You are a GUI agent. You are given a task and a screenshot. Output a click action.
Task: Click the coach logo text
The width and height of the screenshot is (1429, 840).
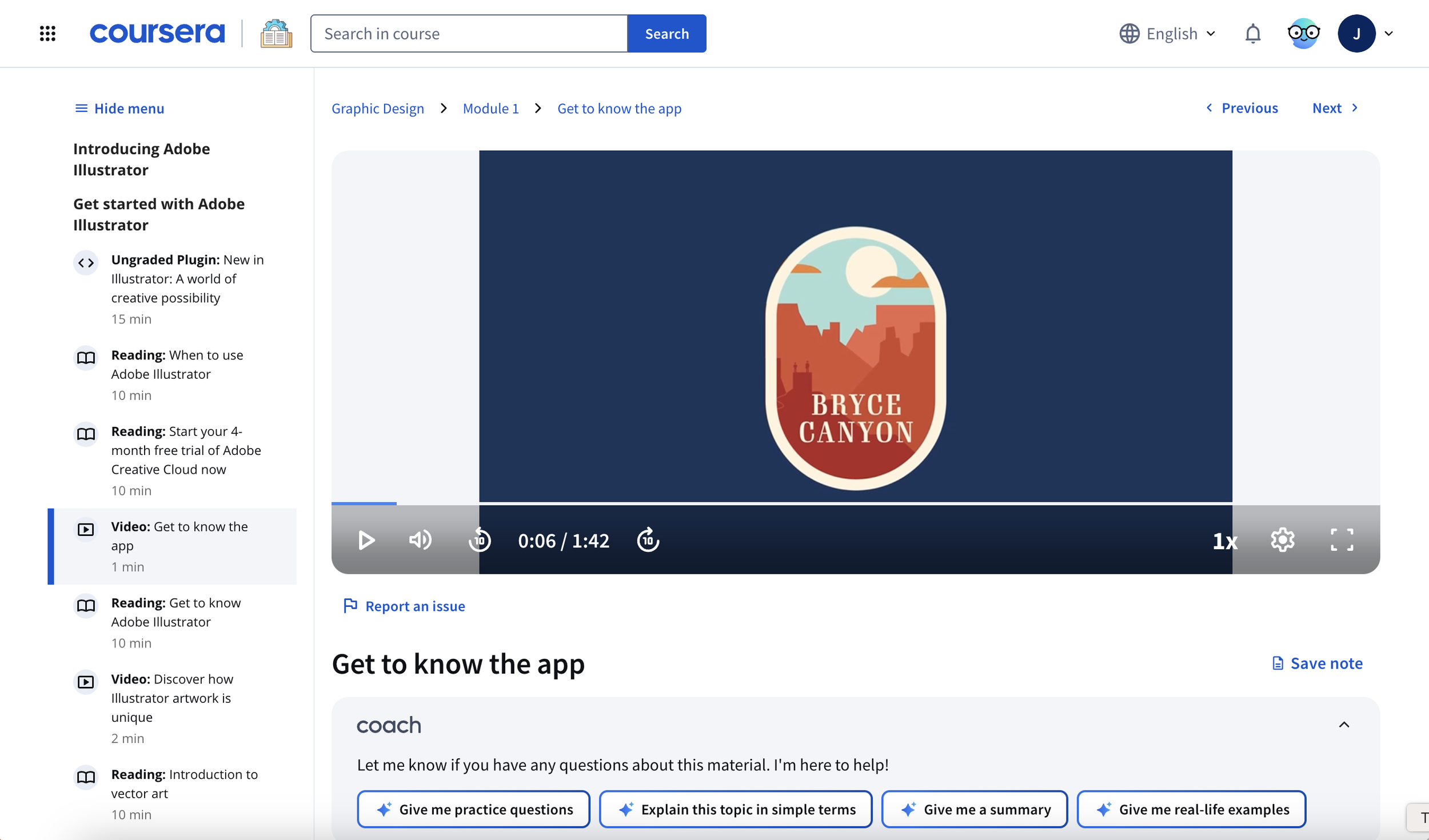coord(389,725)
